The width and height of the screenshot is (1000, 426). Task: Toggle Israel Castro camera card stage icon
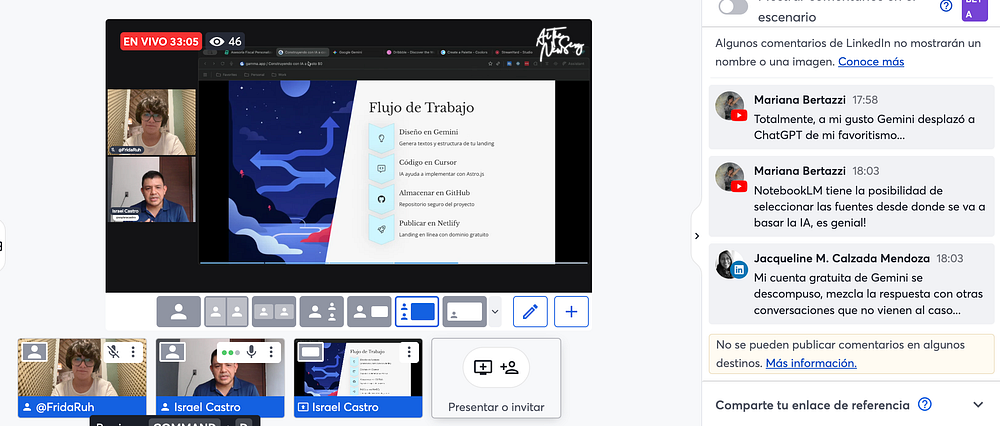(x=172, y=351)
